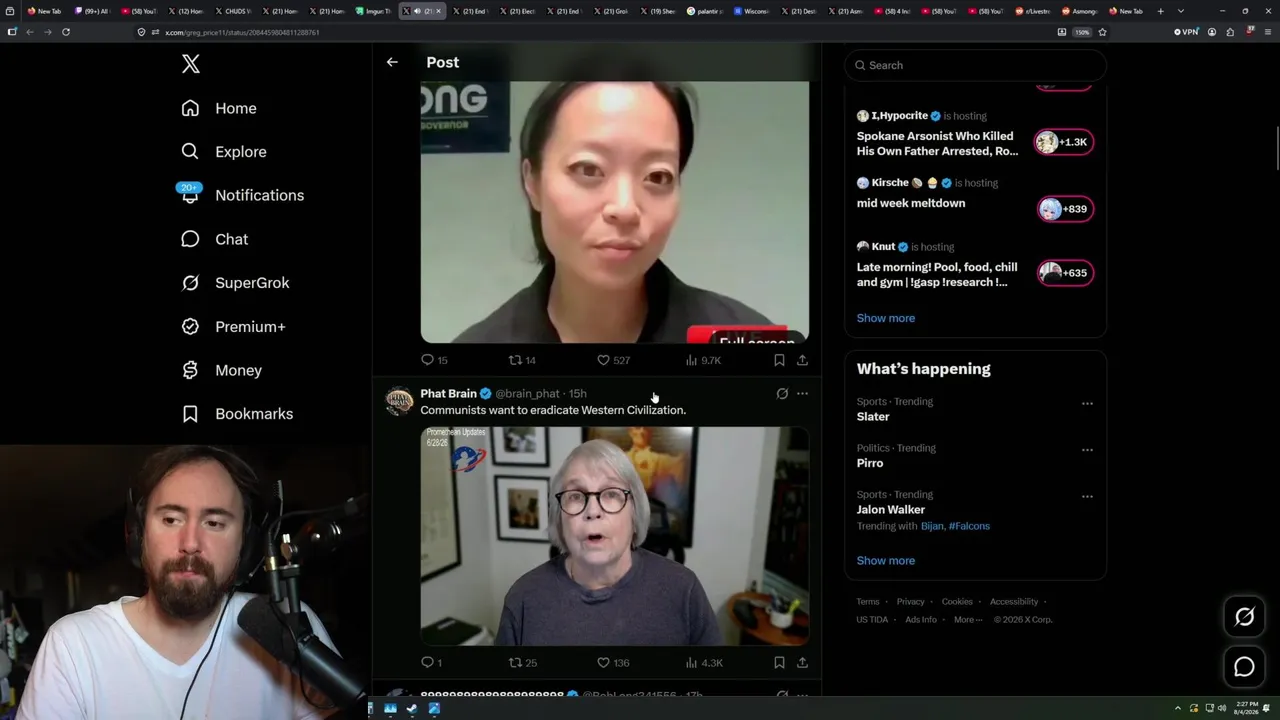1280x720 pixels.
Task: Open the Pirro trending topic
Action: [x=870, y=463]
